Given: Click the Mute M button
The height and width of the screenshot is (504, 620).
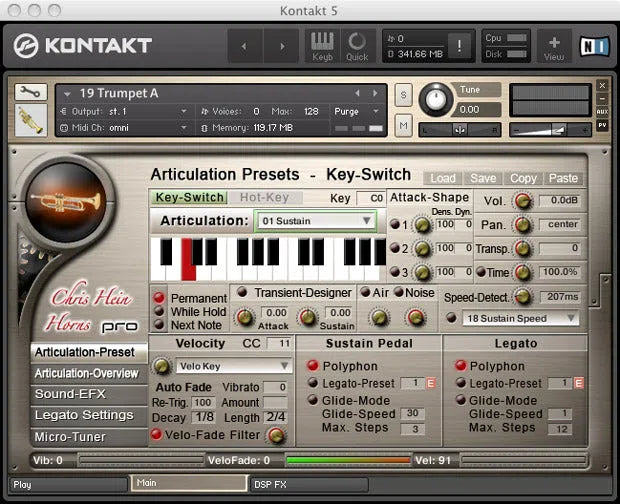Looking at the screenshot, I should pyautogui.click(x=404, y=125).
